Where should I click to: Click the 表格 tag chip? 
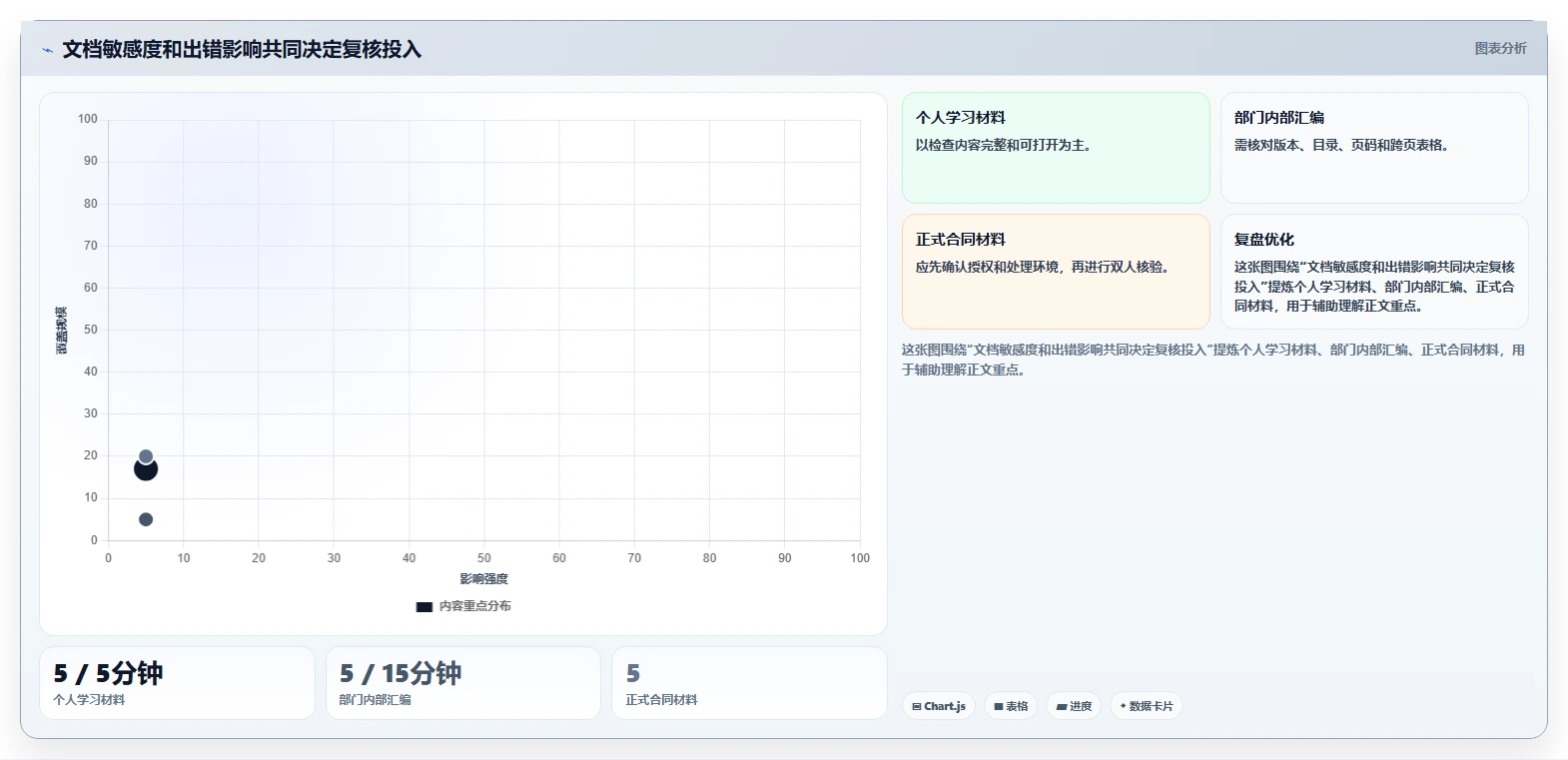(1011, 706)
